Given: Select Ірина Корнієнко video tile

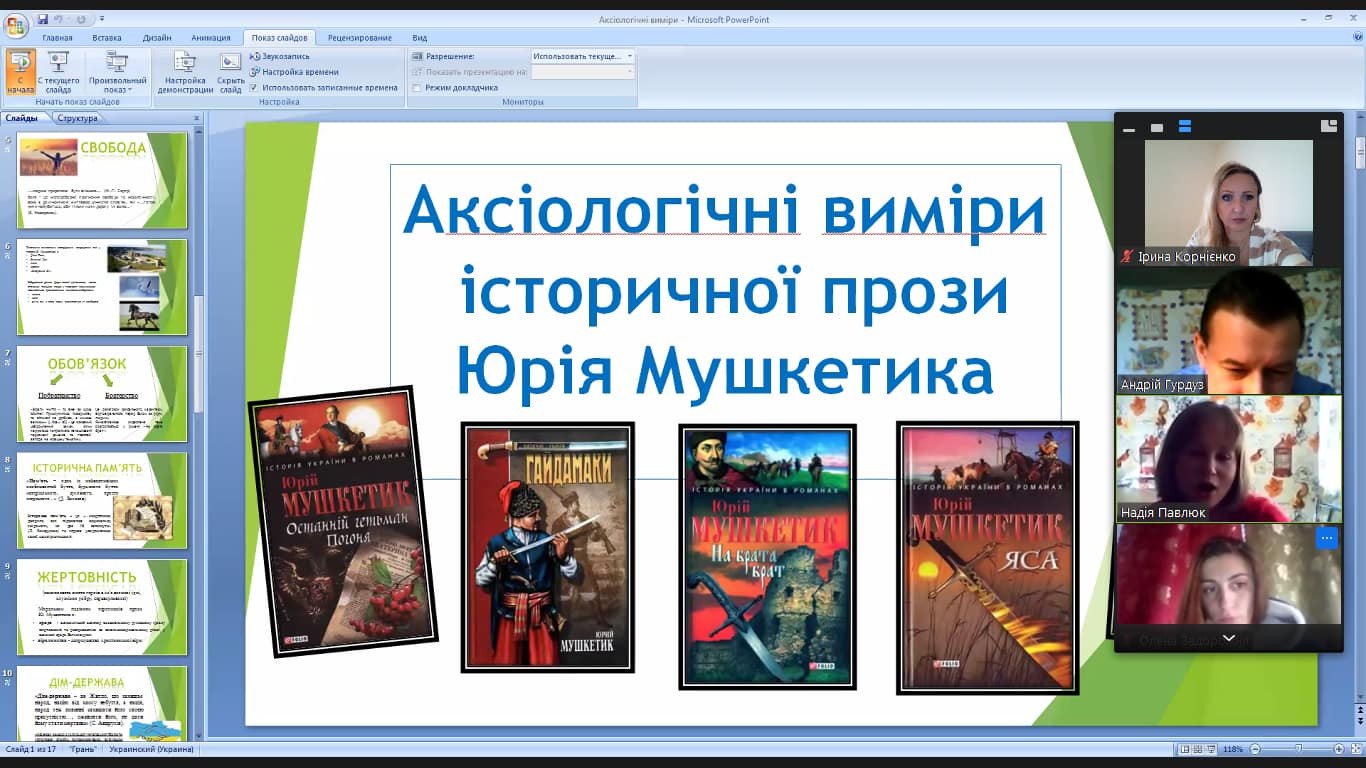Looking at the screenshot, I should click(x=1229, y=203).
